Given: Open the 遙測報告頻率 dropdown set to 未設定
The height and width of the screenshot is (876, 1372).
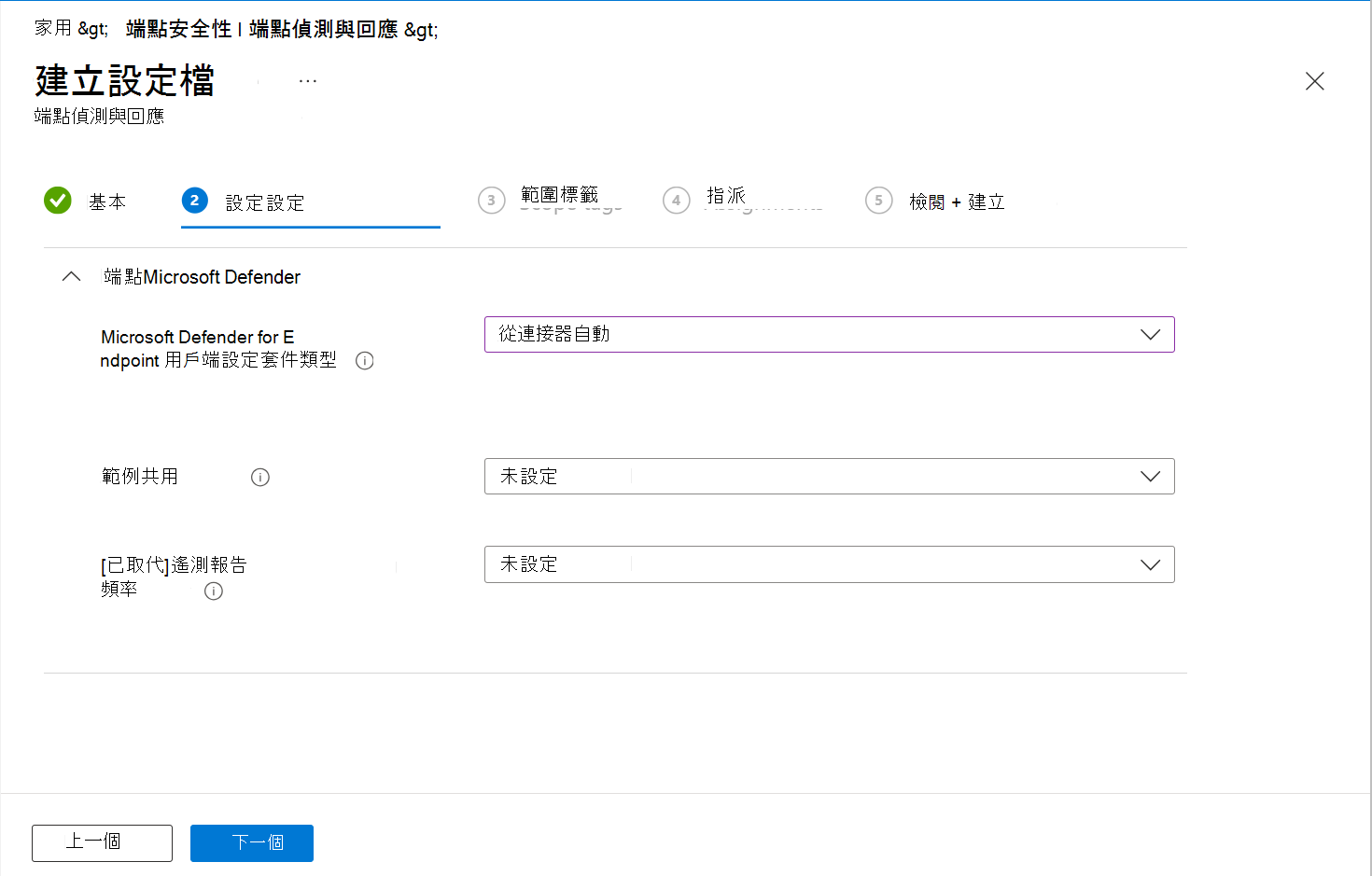Looking at the screenshot, I should point(829,564).
